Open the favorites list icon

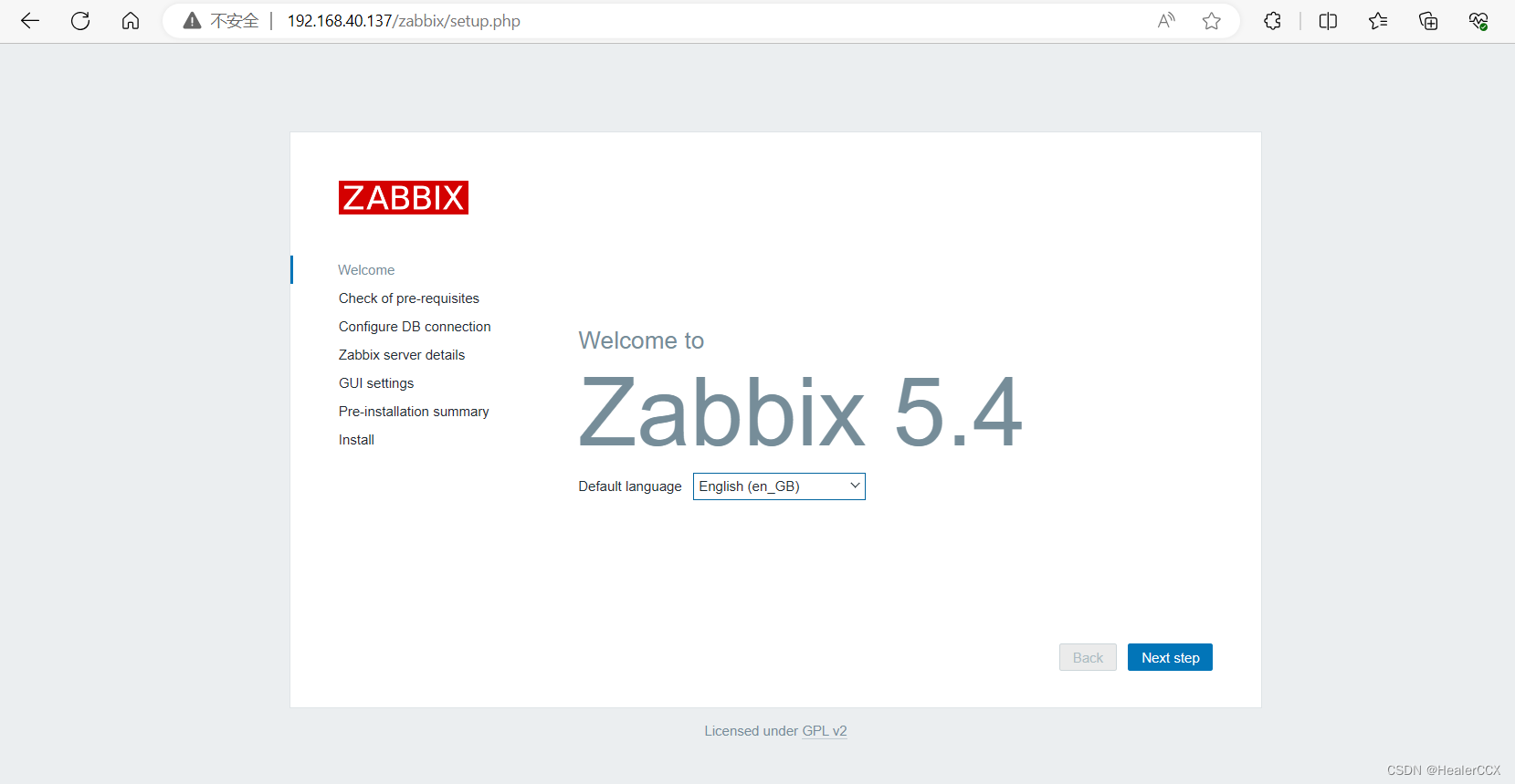1378,21
